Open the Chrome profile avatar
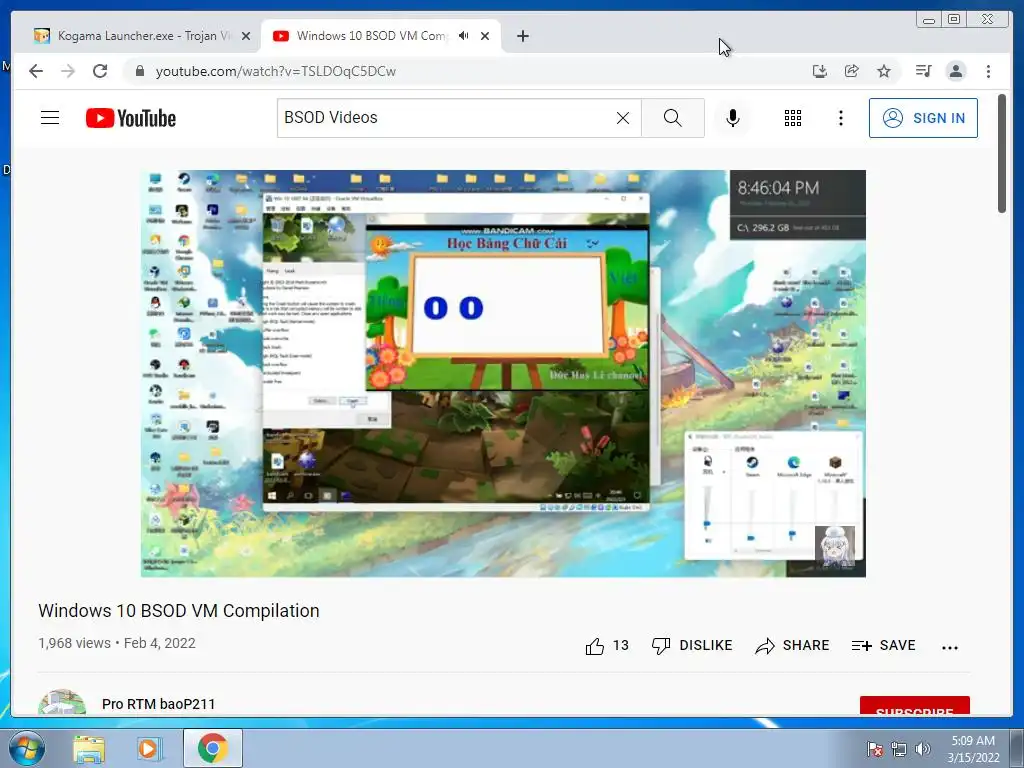This screenshot has height=768, width=1024. pyautogui.click(x=955, y=71)
